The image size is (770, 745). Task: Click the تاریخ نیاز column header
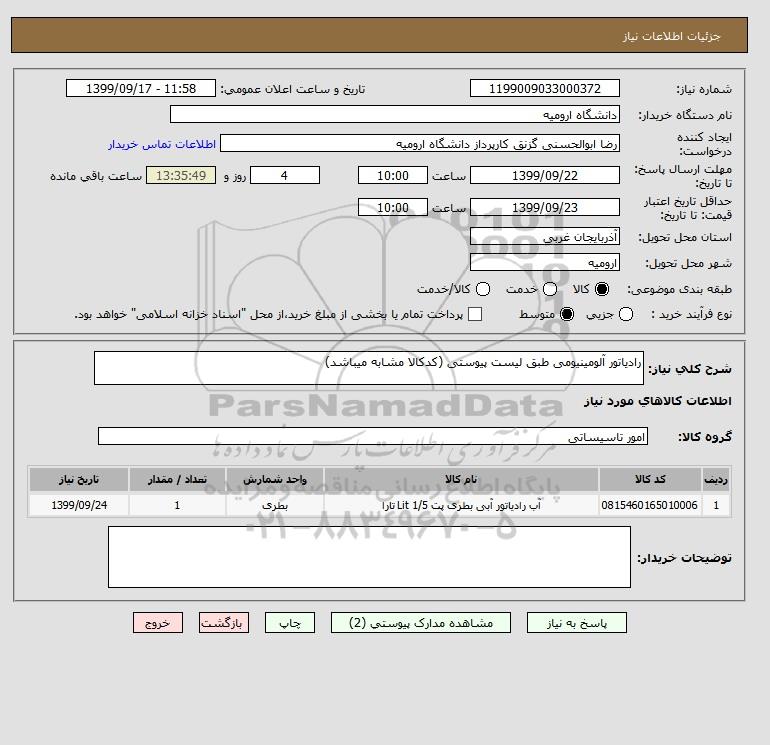tap(79, 479)
